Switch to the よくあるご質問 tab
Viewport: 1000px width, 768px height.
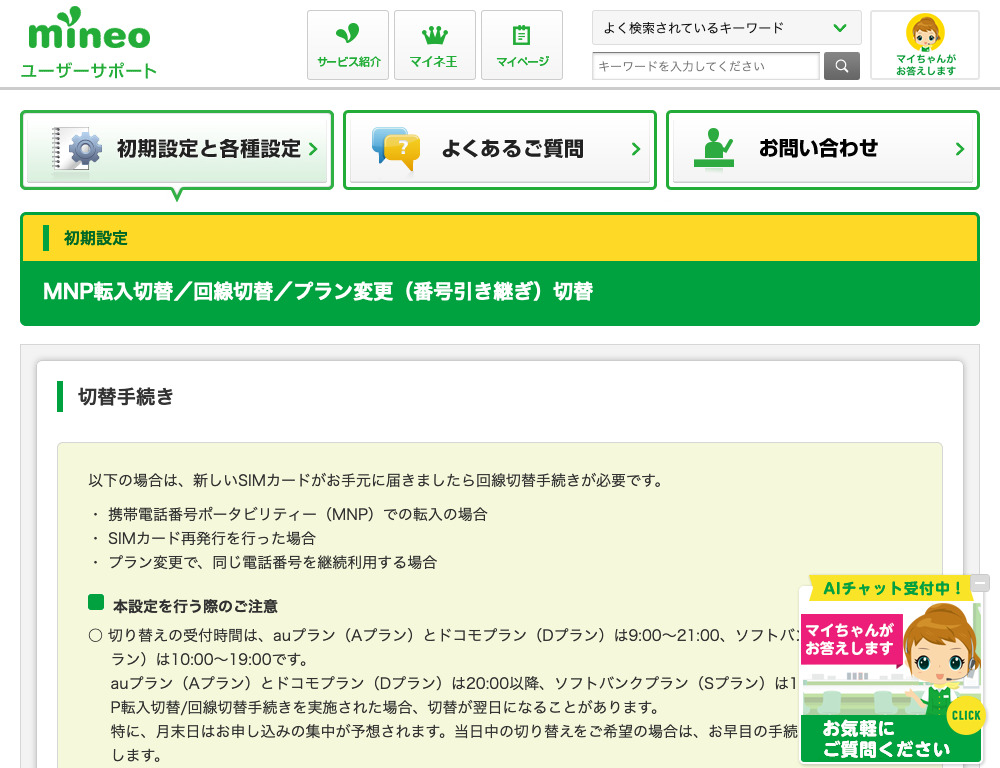[x=511, y=150]
